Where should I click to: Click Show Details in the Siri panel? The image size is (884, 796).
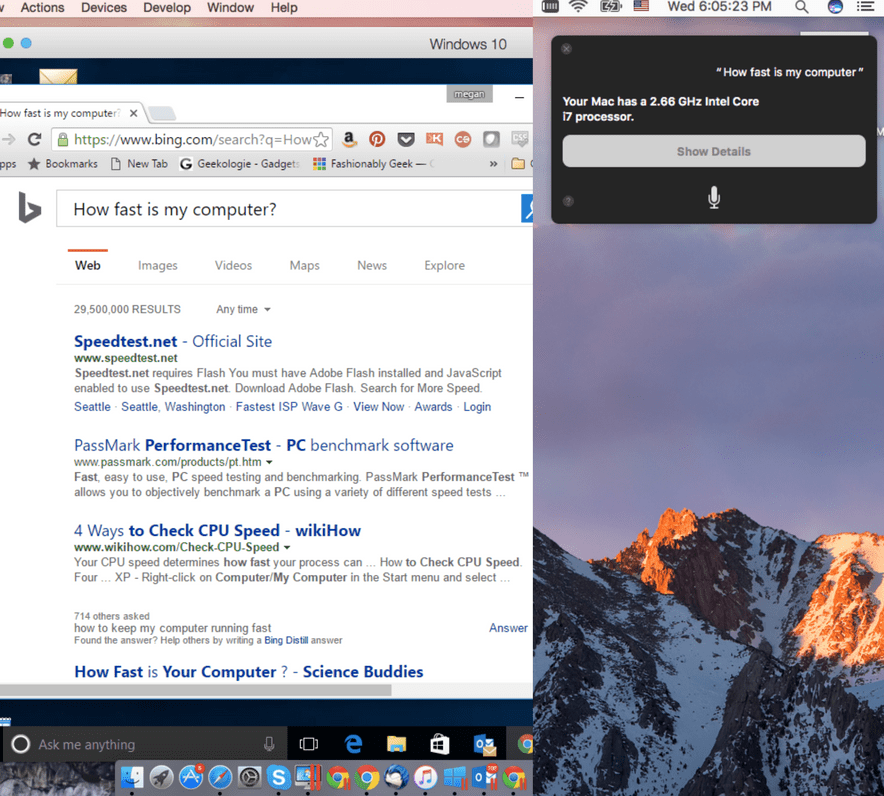[713, 151]
